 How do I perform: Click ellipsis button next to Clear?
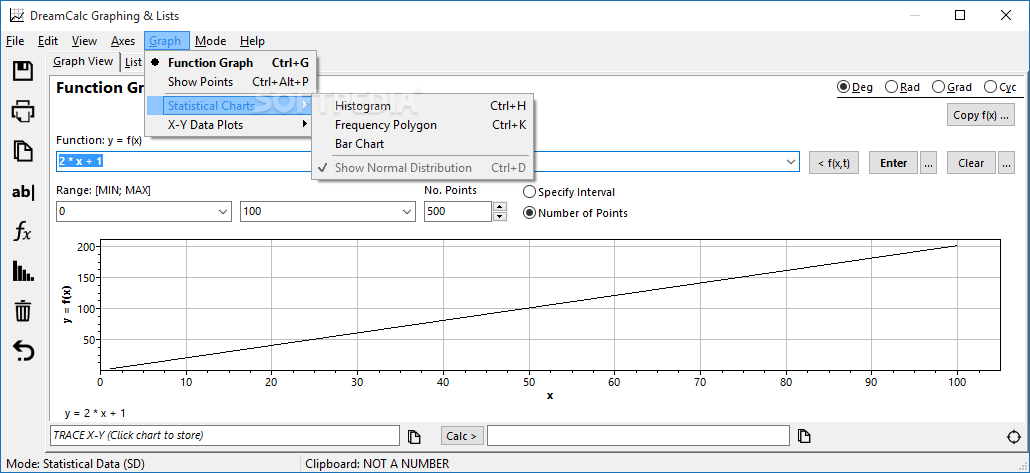pos(1006,163)
